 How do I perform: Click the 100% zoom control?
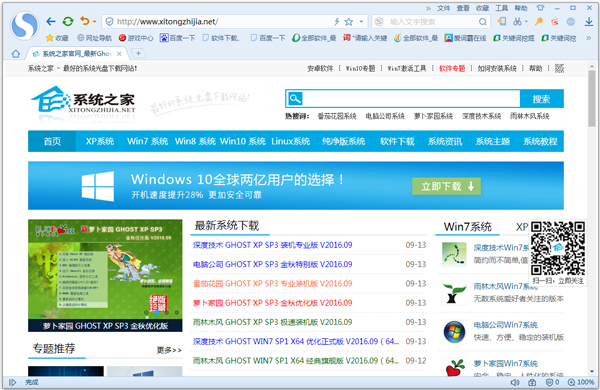pos(581,382)
